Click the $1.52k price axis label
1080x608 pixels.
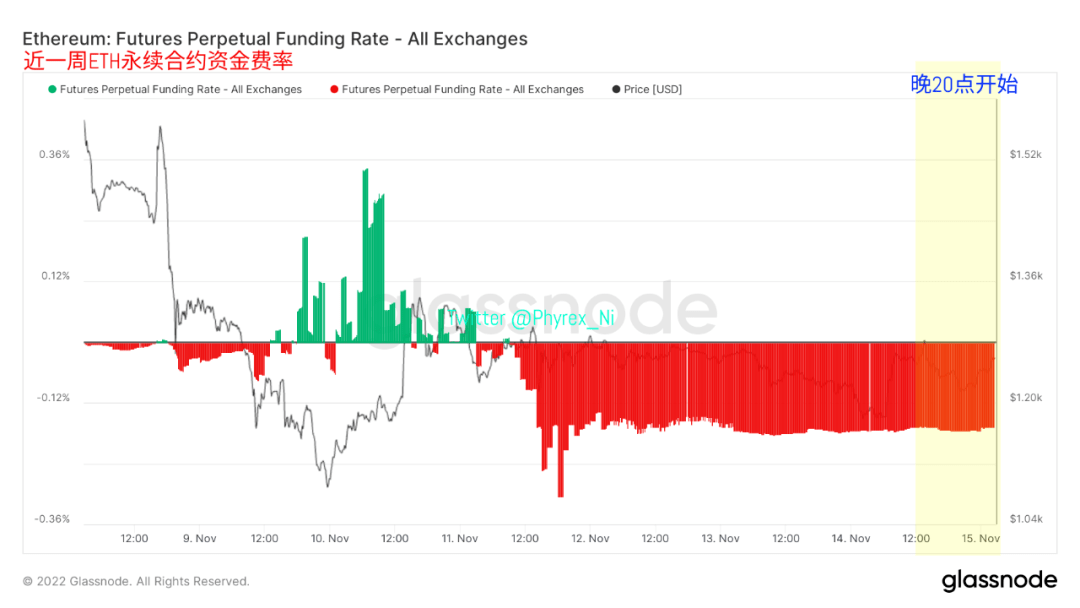click(1026, 155)
